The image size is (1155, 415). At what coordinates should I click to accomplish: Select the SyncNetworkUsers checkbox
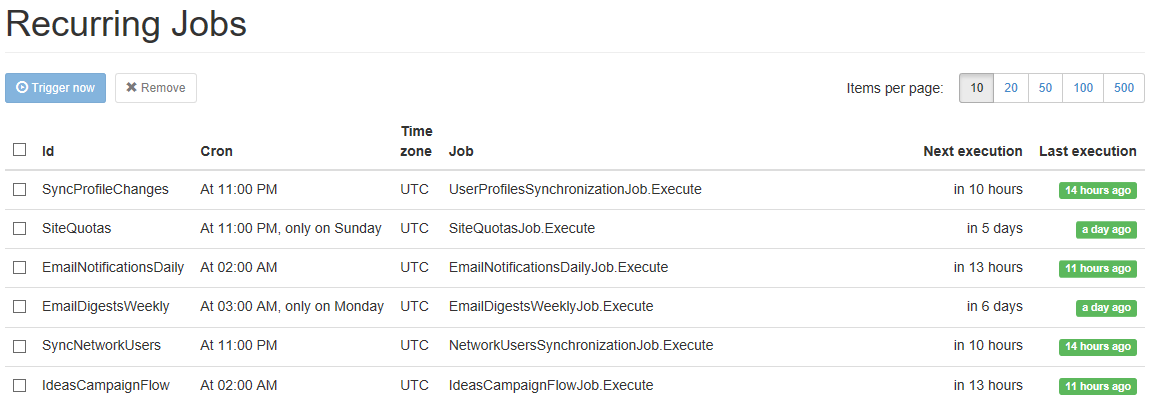pyautogui.click(x=20, y=346)
